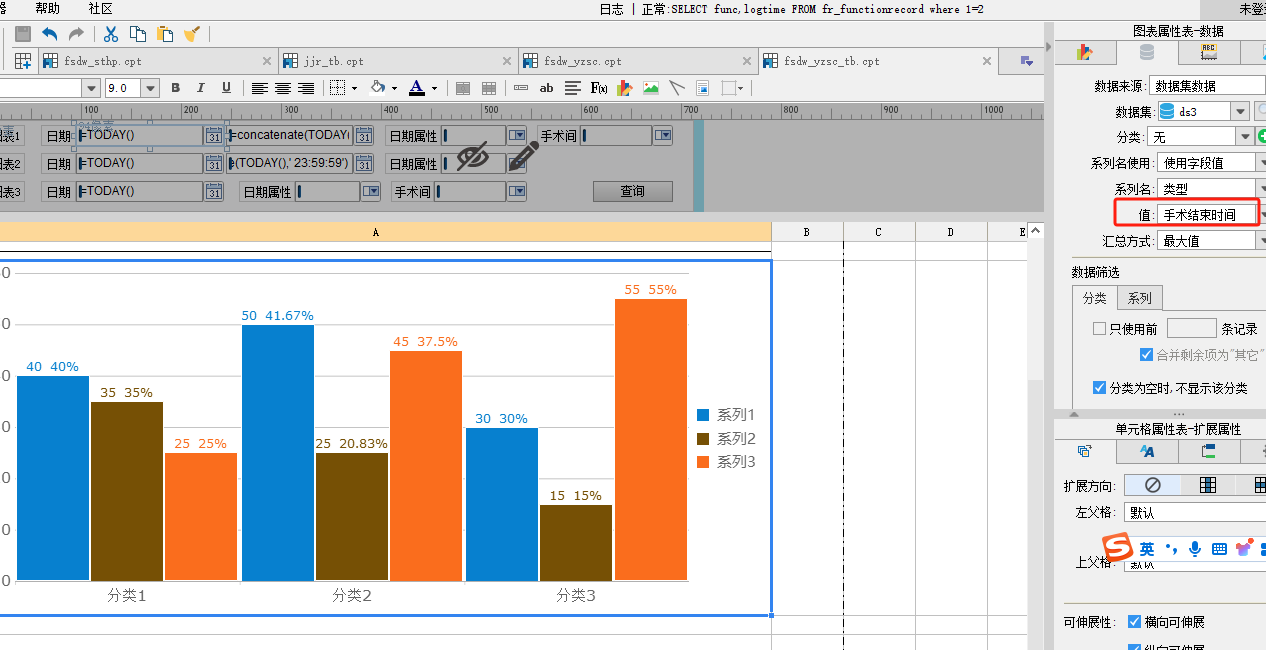Insert a chart using the chart icon

625,88
